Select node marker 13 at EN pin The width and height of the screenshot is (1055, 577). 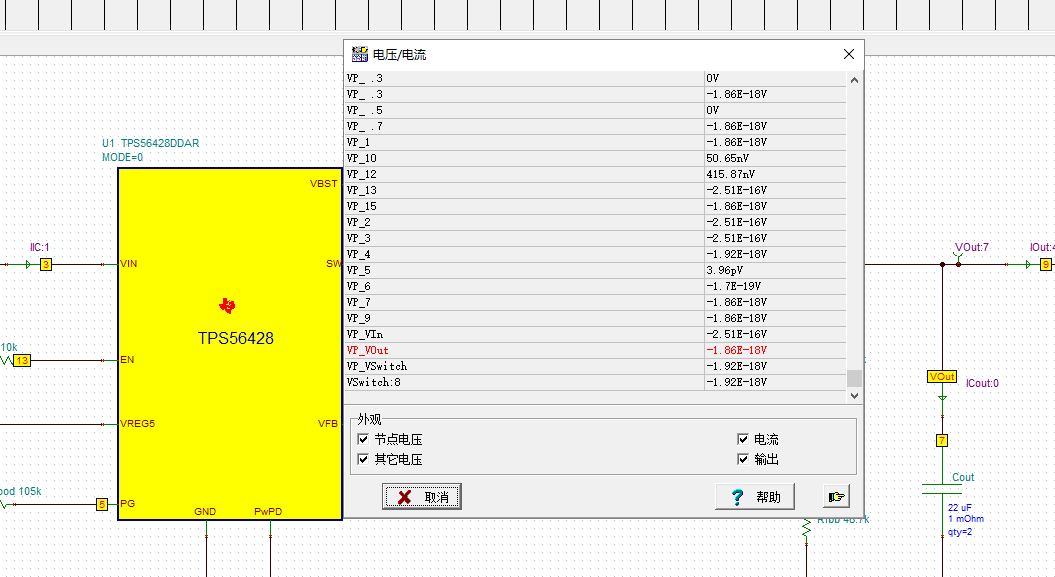click(x=22, y=360)
